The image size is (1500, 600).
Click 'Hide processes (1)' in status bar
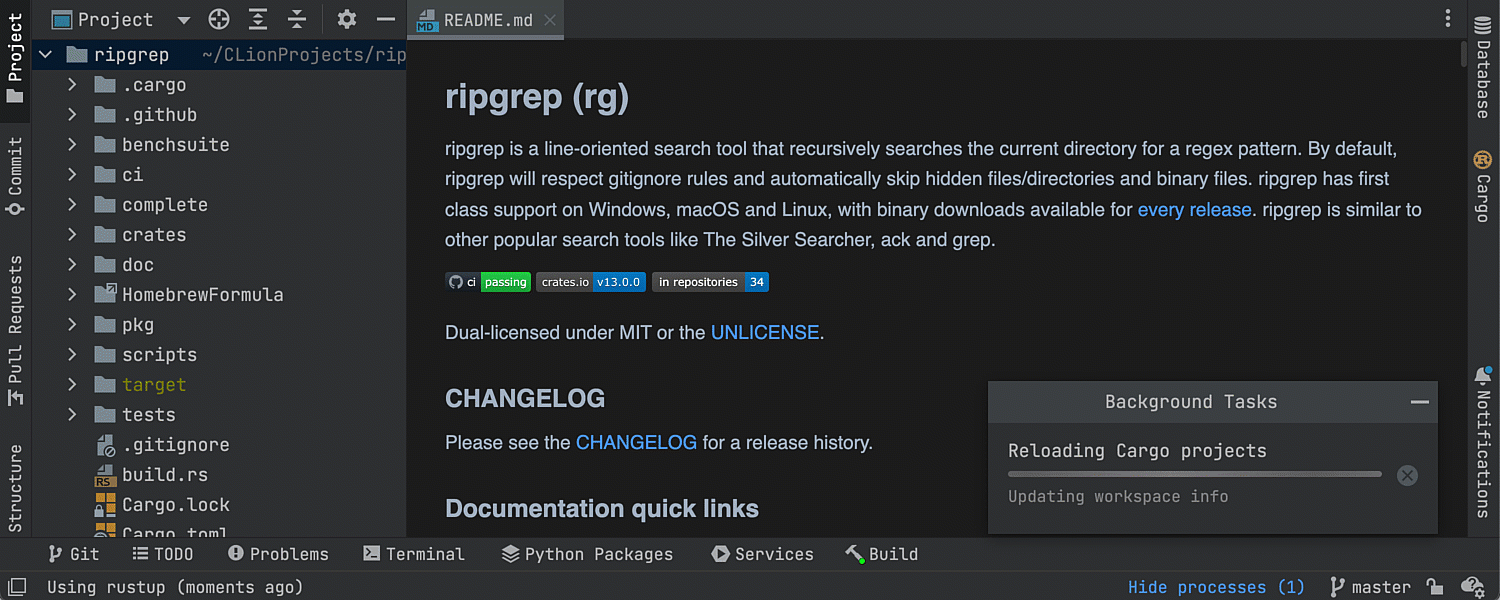(1216, 587)
